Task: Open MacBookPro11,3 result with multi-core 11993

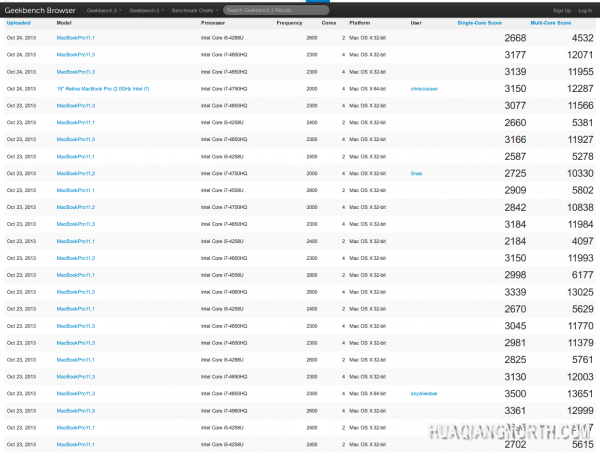Action: point(75,258)
